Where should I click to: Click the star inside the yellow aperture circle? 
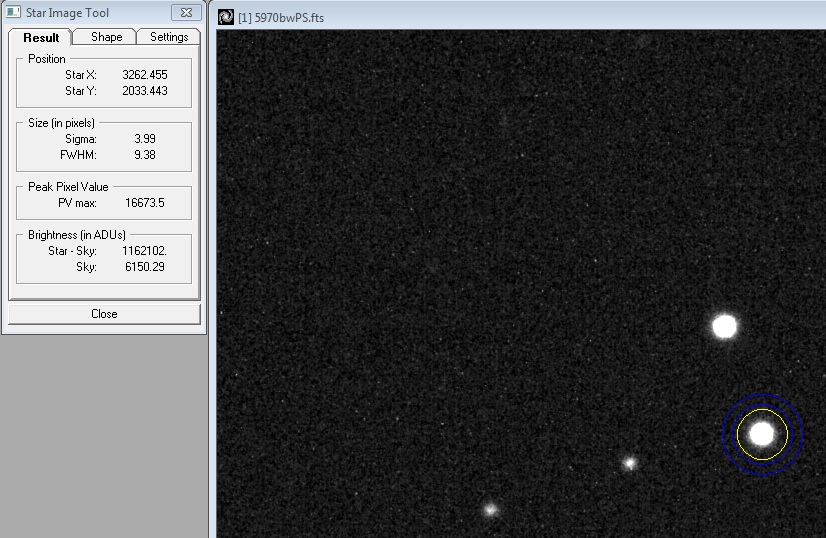coord(762,433)
